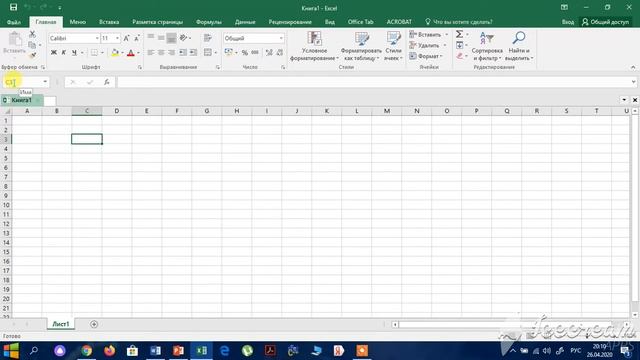Click the Вход sign-in link

click(x=568, y=22)
